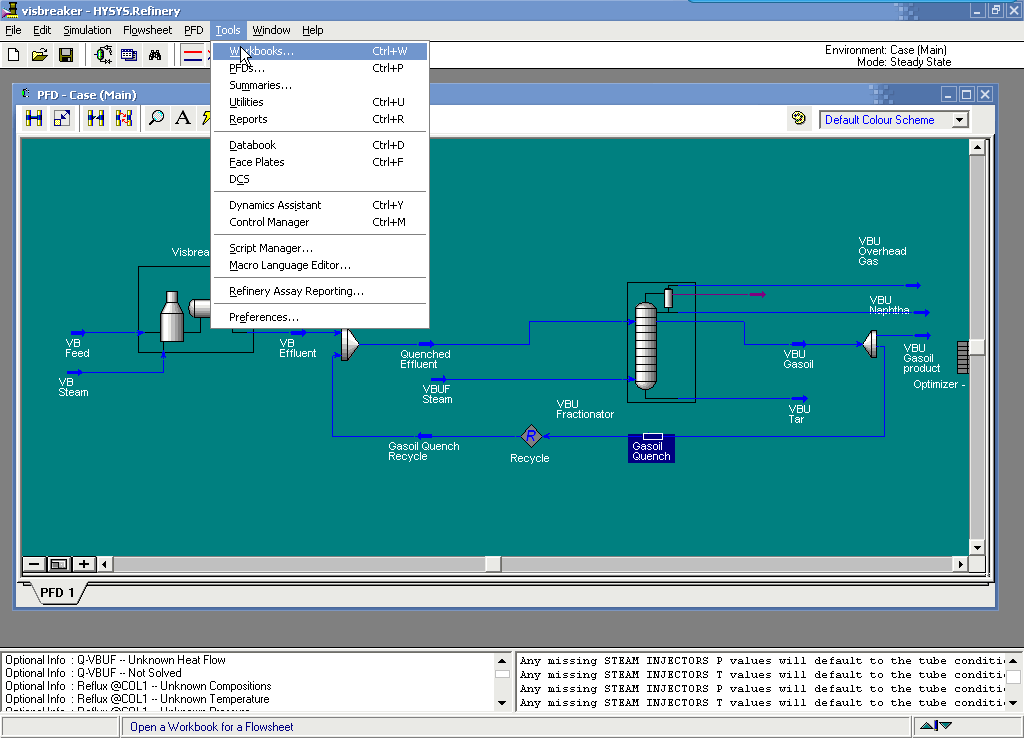Choose Script Manager from the Tools menu

click(320, 248)
